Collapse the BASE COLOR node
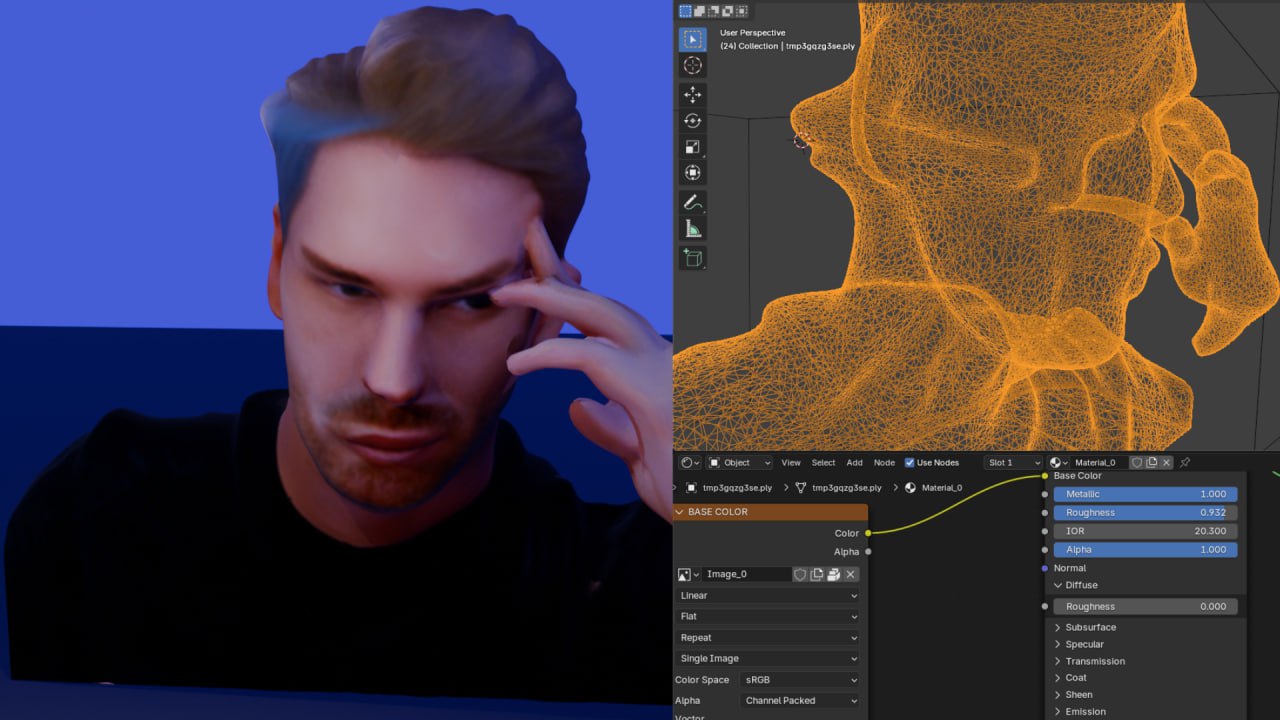Viewport: 1280px width, 720px height. (680, 512)
